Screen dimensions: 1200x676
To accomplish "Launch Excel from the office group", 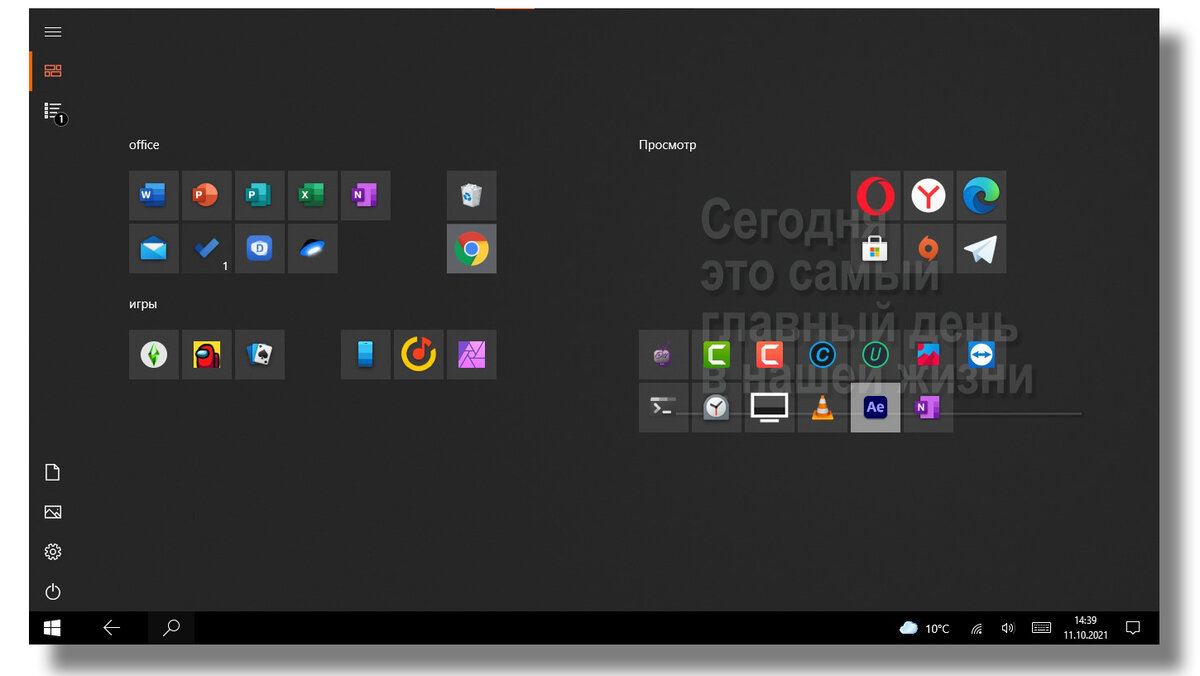I will [313, 195].
